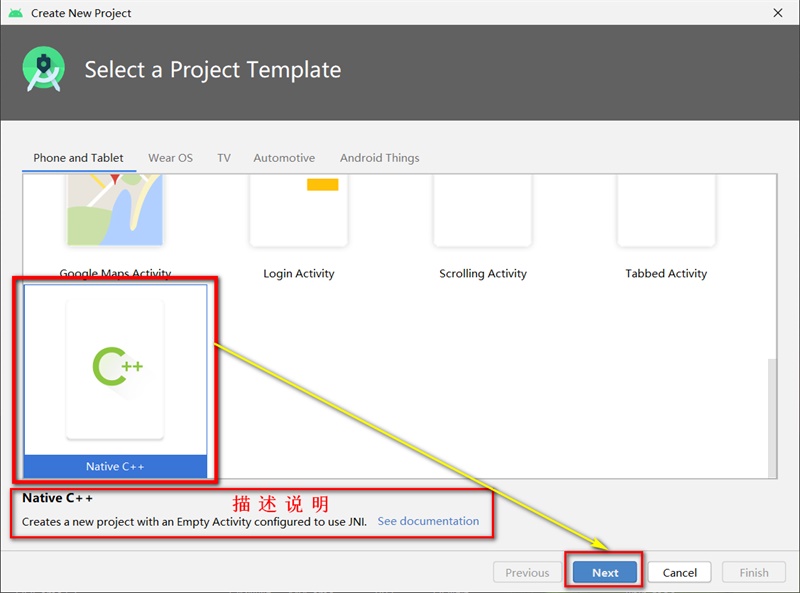The image size is (800, 593).
Task: Click the Scrolling Activity label
Action: (x=483, y=274)
